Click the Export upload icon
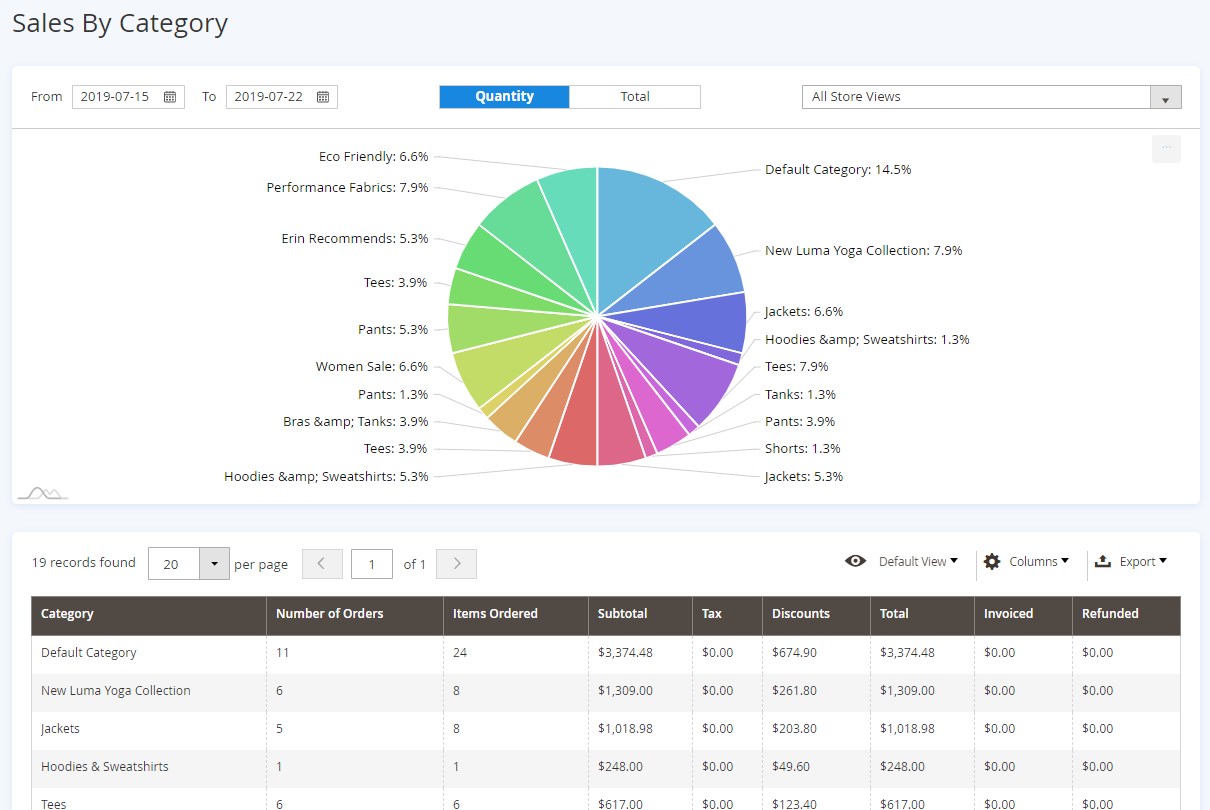 pyautogui.click(x=1103, y=562)
